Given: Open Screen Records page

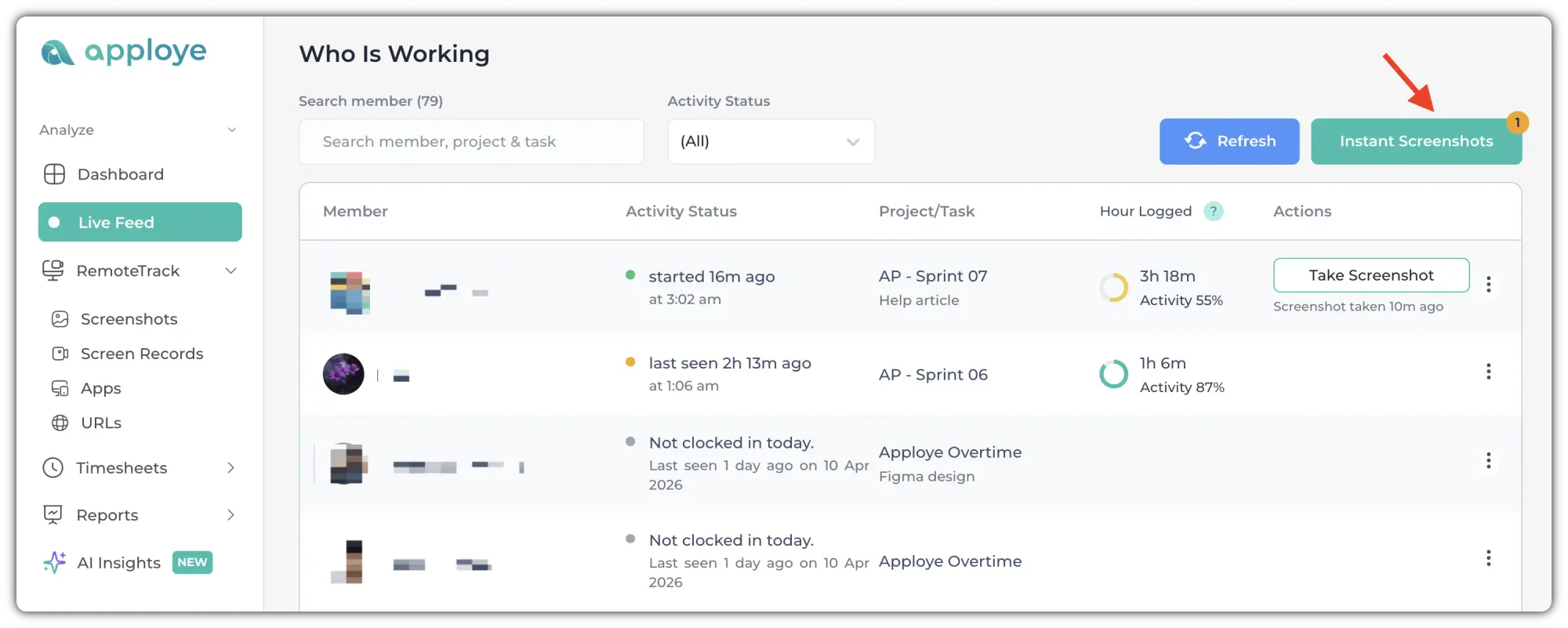Looking at the screenshot, I should click(x=141, y=354).
